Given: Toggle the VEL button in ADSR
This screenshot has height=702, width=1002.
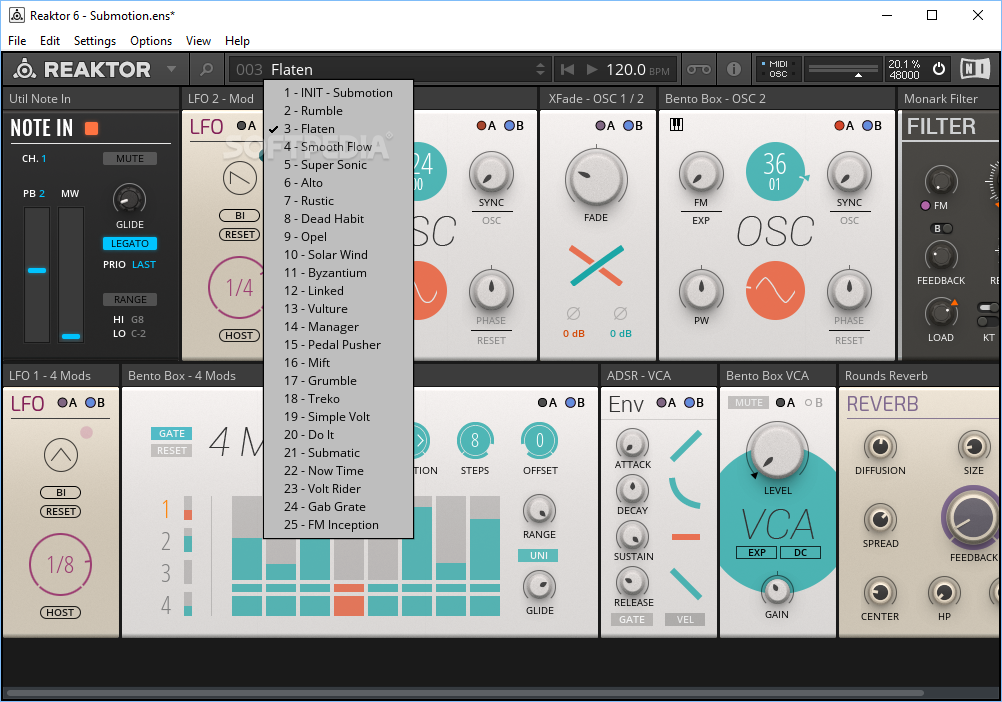Looking at the screenshot, I should coord(685,619).
